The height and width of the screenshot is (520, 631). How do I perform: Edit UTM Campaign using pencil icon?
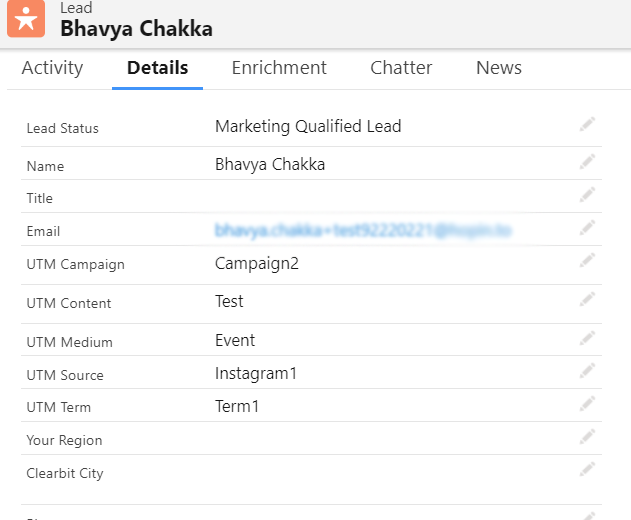pos(587,262)
